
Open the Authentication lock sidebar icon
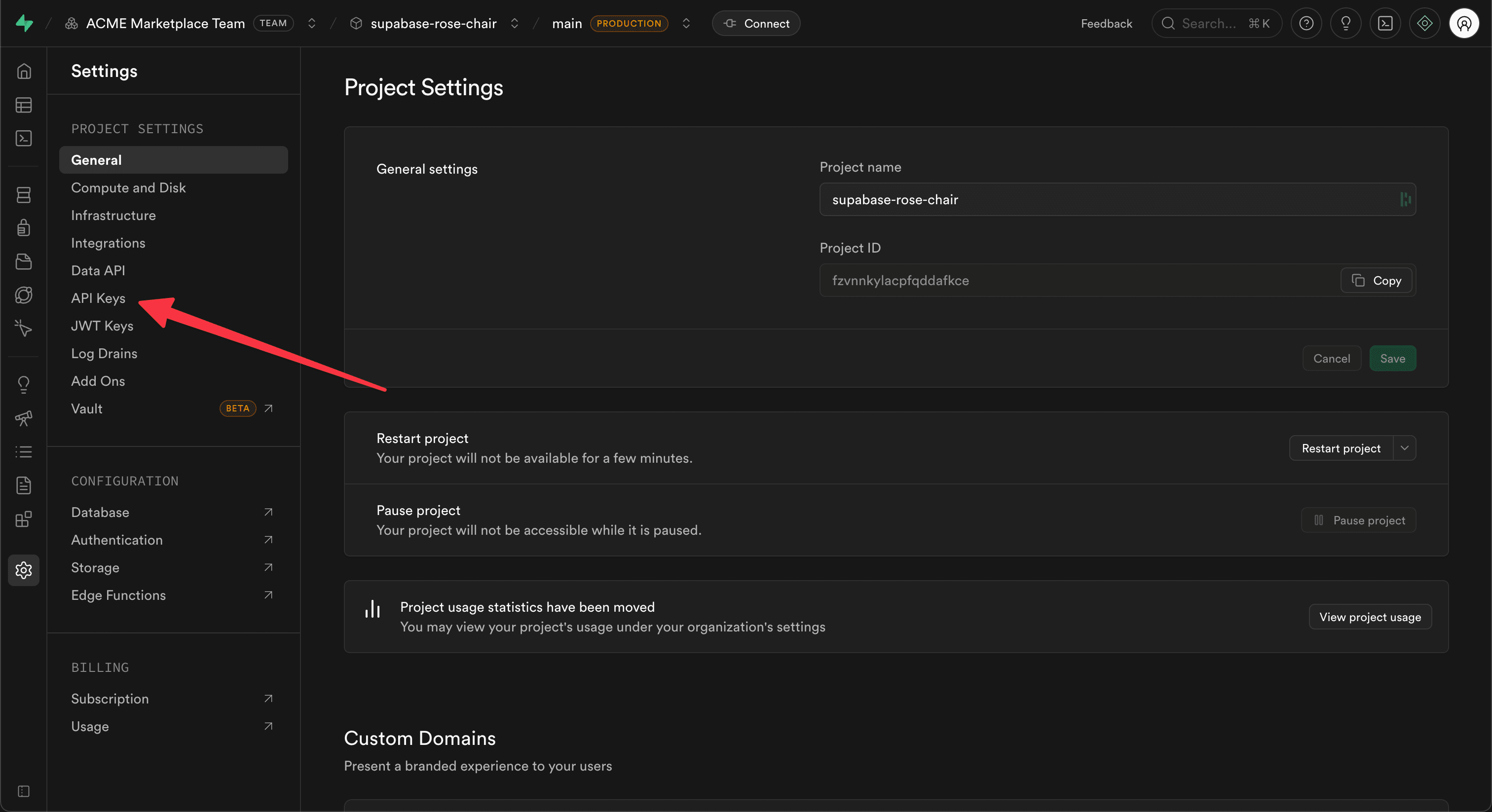click(x=24, y=227)
